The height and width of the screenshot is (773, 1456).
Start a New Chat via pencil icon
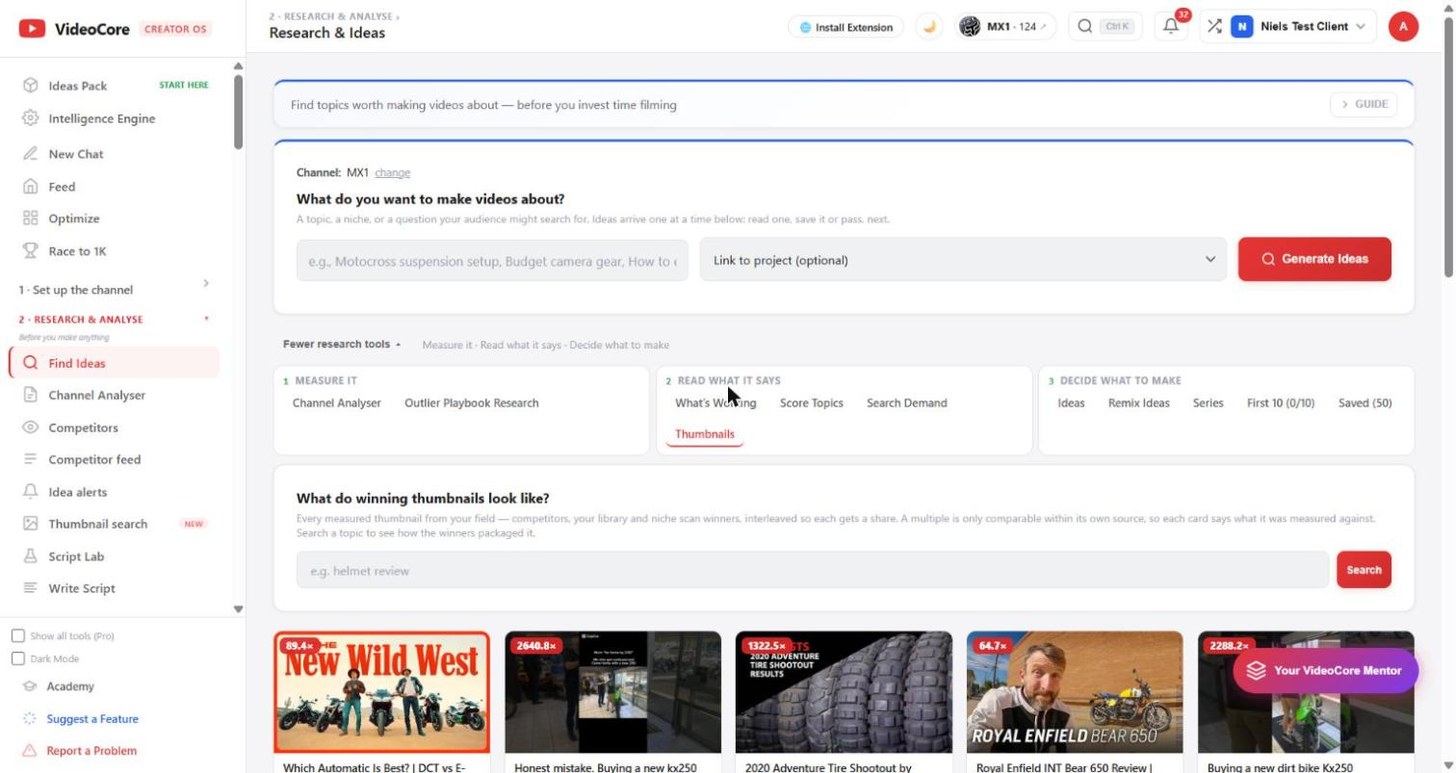30,154
